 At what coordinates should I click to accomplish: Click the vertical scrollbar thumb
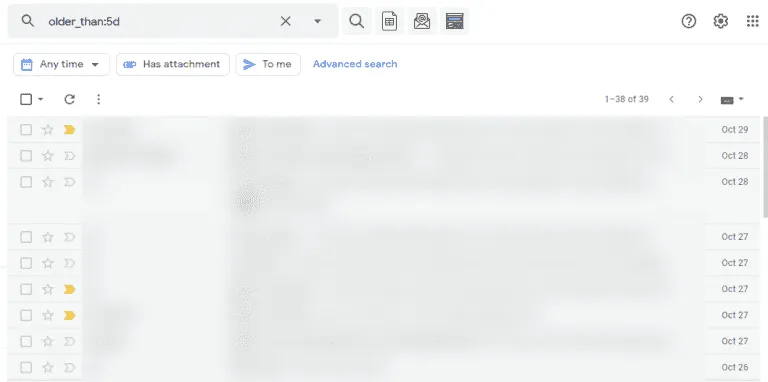[x=765, y=167]
